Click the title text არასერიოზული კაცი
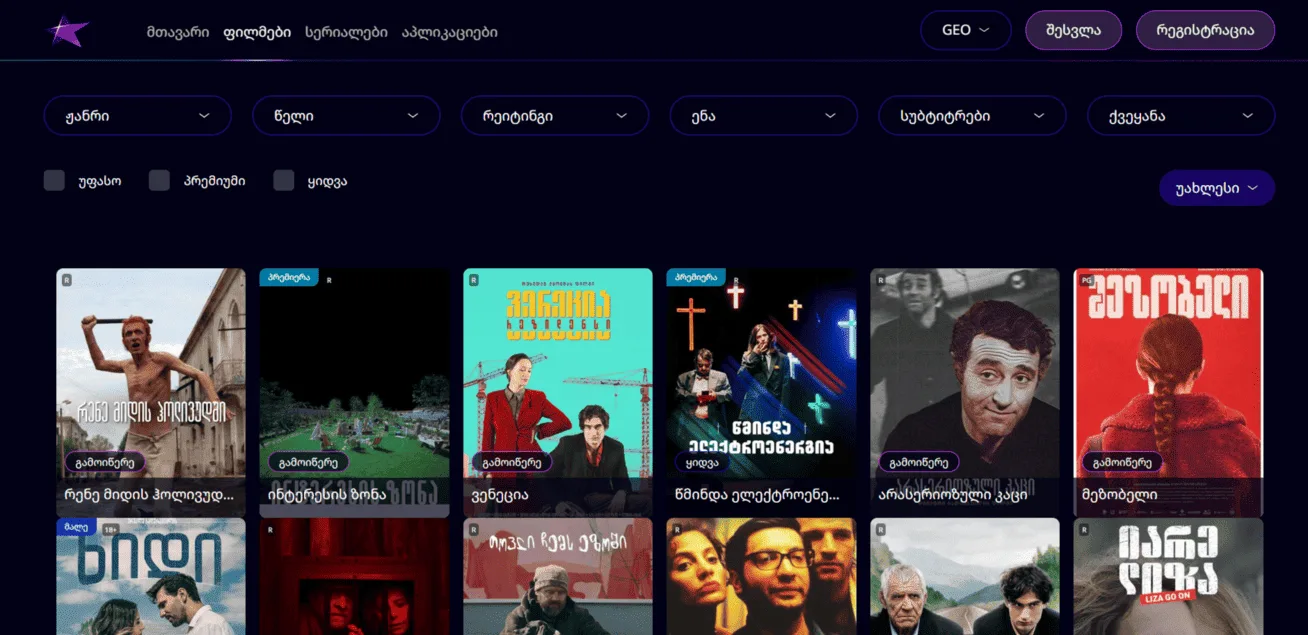The width and height of the screenshot is (1308, 635). (952, 495)
